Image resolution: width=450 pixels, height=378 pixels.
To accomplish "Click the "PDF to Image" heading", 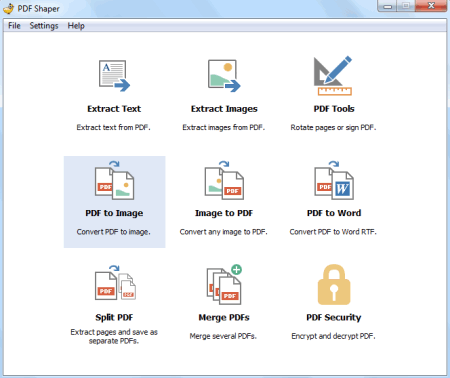I will [114, 213].
